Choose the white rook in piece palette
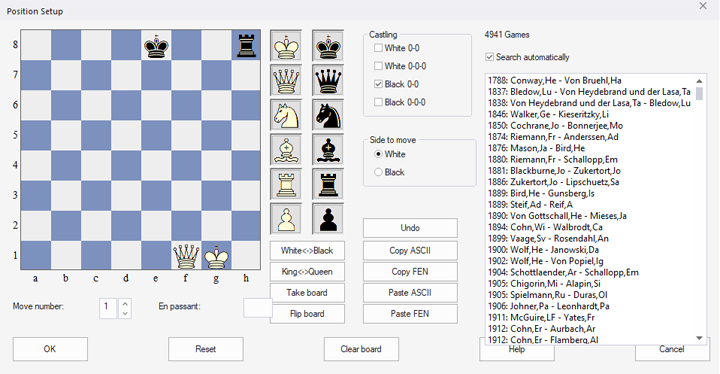Viewport: 720px width, 374px height. 286,185
